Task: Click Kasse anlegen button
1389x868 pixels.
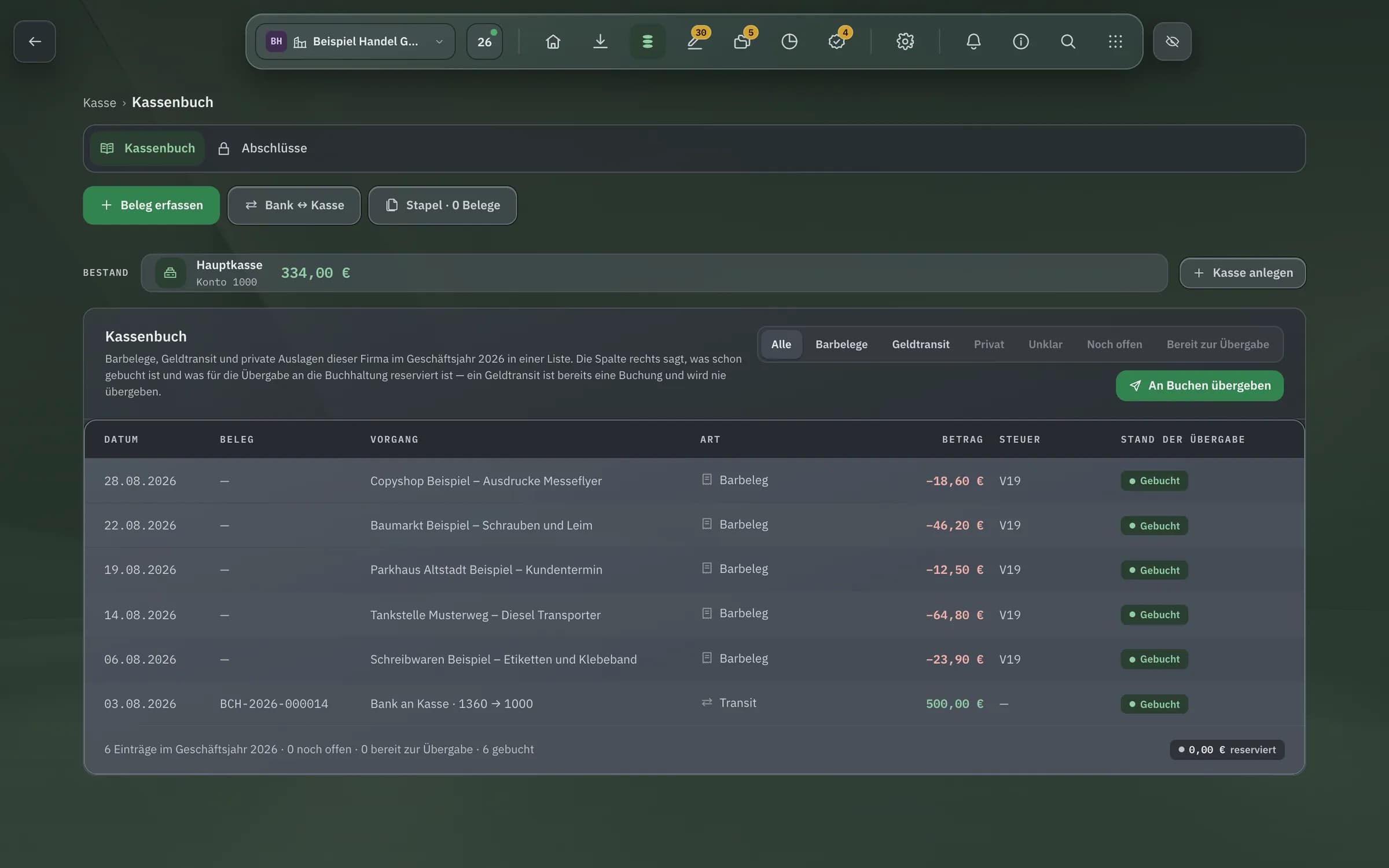Action: coord(1243,273)
